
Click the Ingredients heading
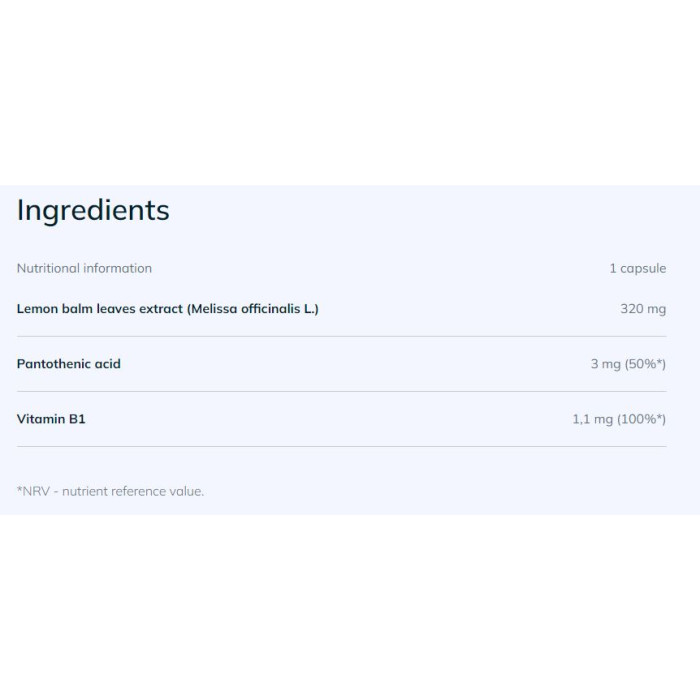[x=93, y=210]
